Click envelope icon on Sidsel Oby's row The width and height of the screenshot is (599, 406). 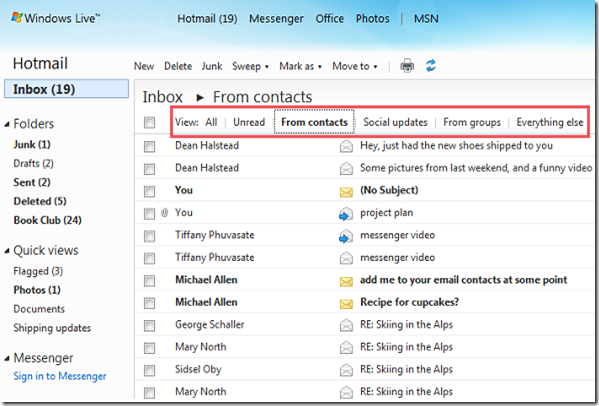[346, 370]
